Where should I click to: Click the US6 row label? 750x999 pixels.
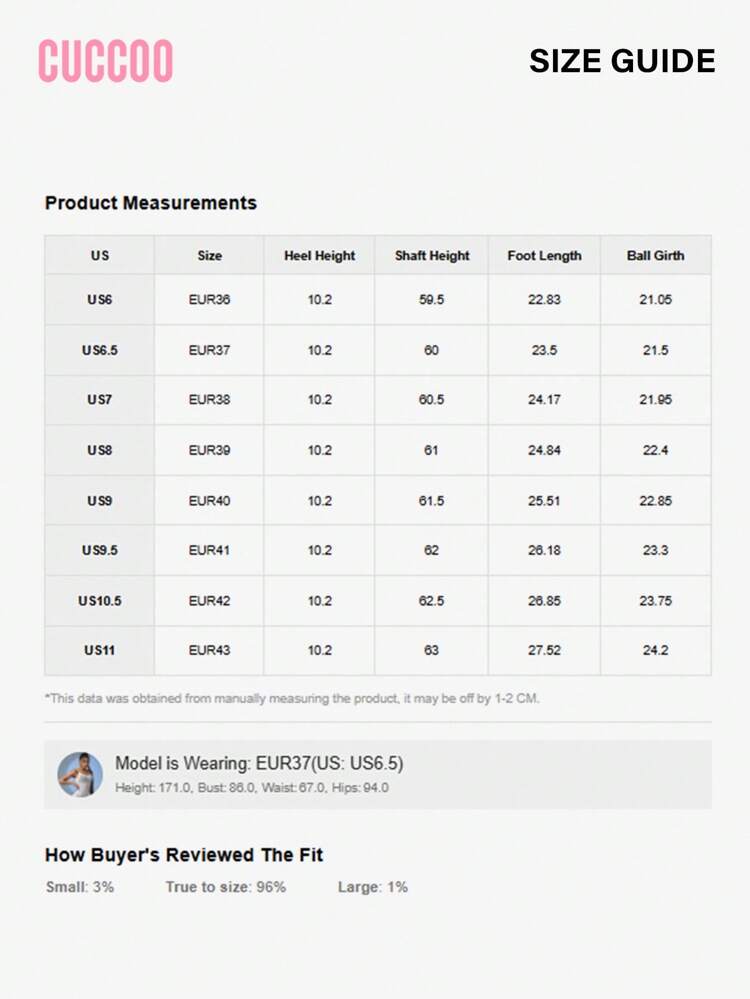pyautogui.click(x=99, y=299)
